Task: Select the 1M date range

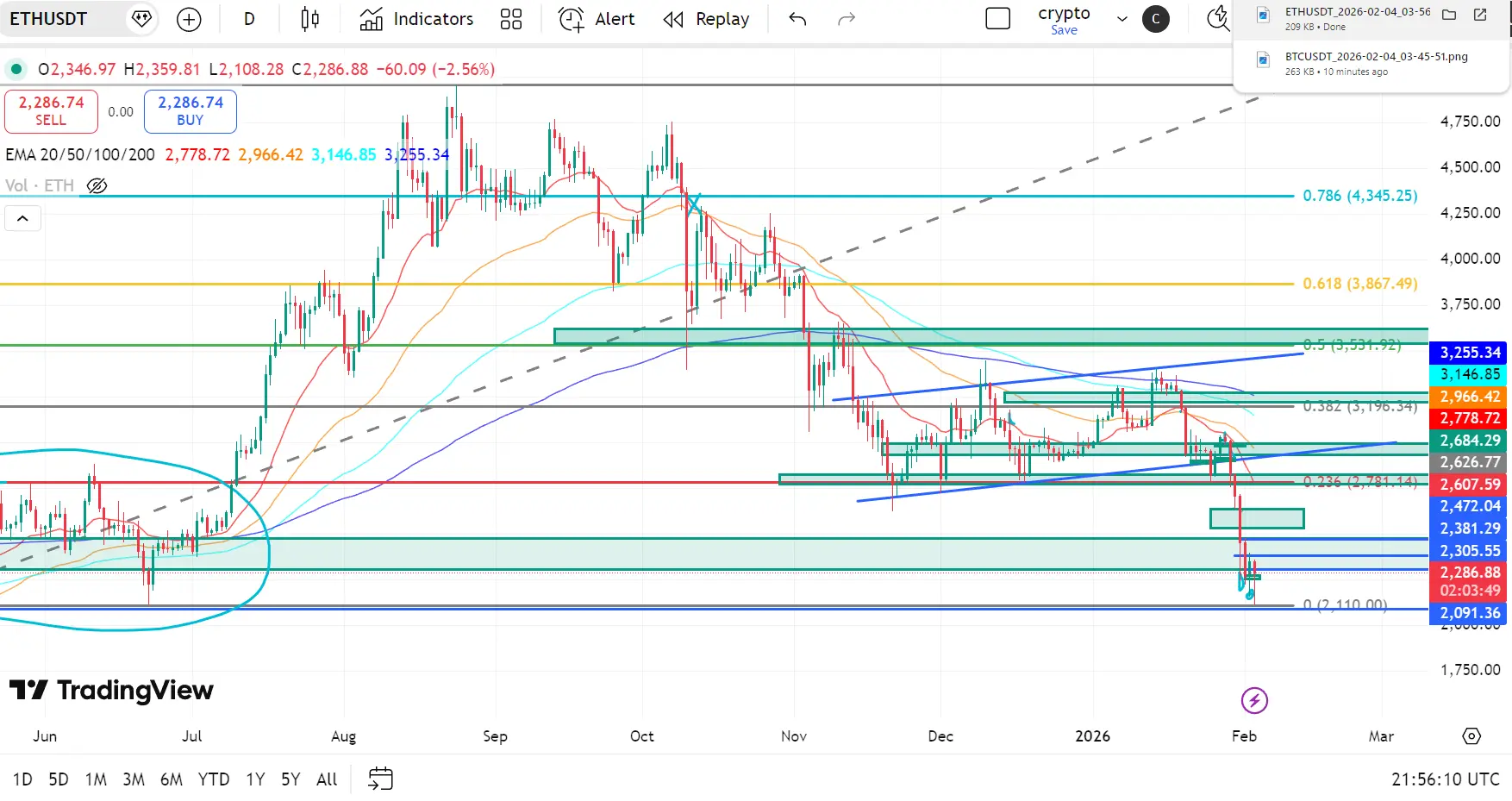Action: pos(96,779)
